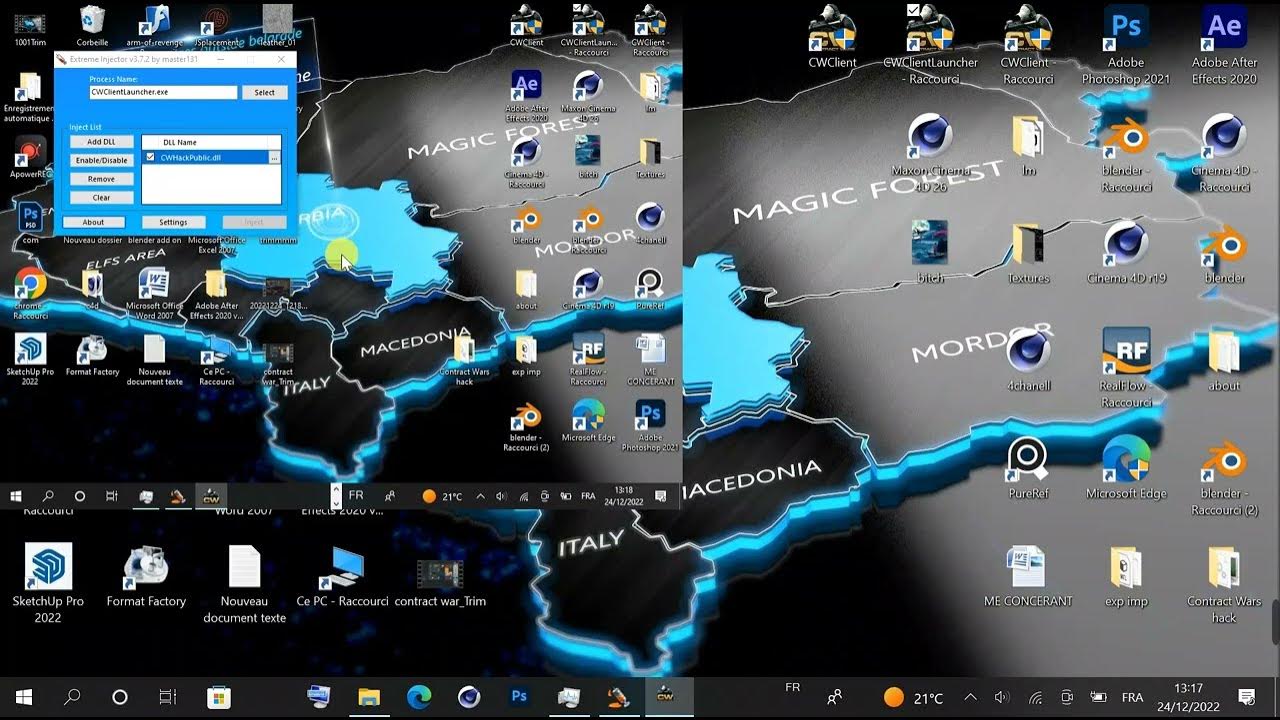Open the bottom taskbar notification center icon
This screenshot has width=1280, height=720.
[x=1246, y=697]
